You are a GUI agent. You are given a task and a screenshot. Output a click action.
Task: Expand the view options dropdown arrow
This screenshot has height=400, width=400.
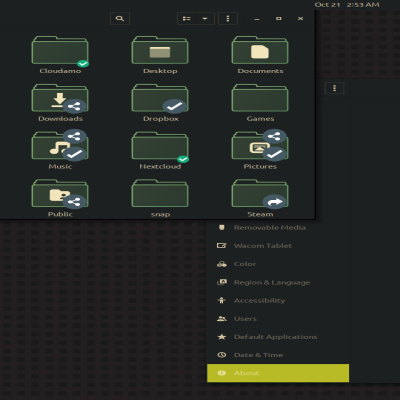click(x=205, y=18)
